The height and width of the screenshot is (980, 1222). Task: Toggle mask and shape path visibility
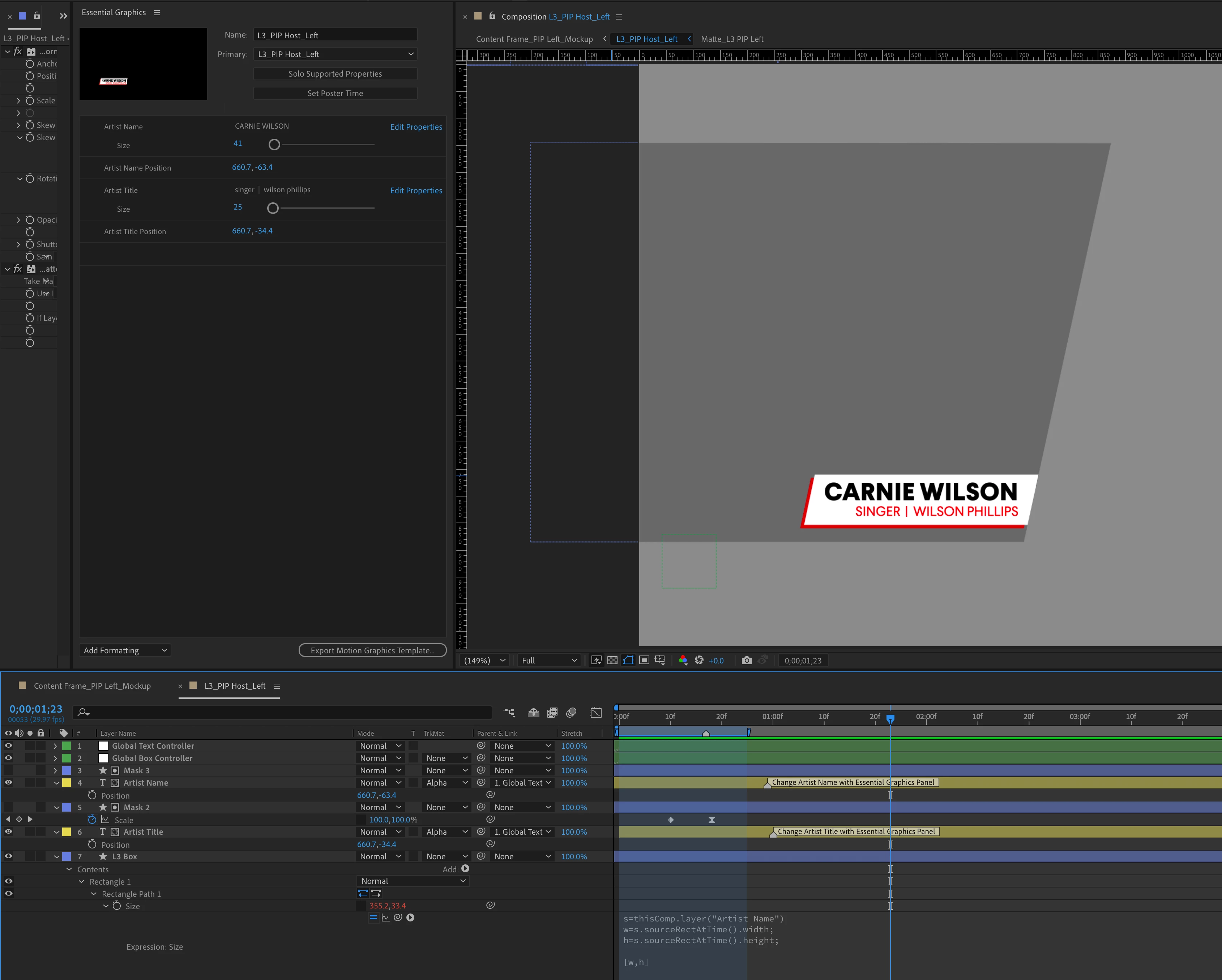pyautogui.click(x=628, y=661)
